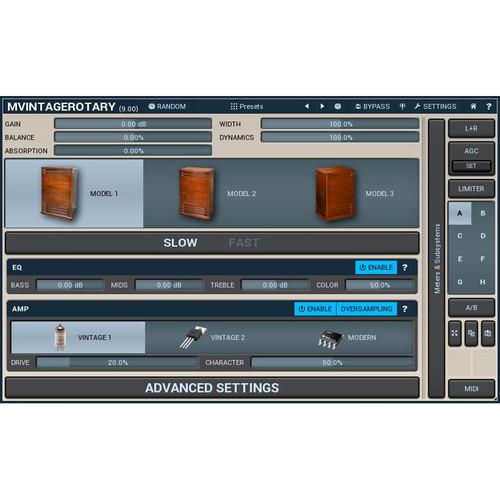Open the L+R channel mode selector
This screenshot has height=500, width=500.
click(x=471, y=128)
